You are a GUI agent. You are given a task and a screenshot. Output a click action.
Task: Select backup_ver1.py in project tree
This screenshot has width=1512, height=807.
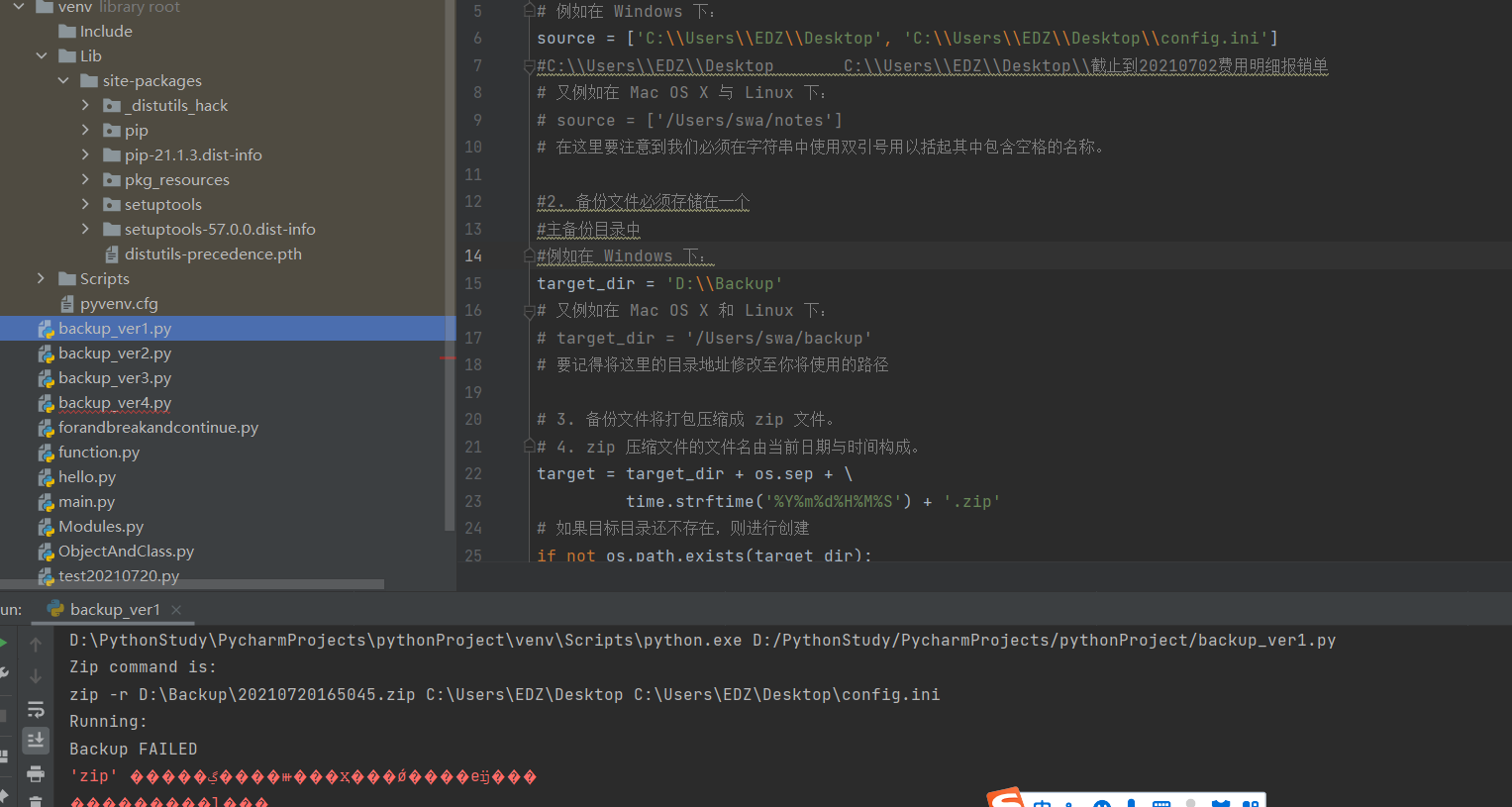click(x=115, y=328)
